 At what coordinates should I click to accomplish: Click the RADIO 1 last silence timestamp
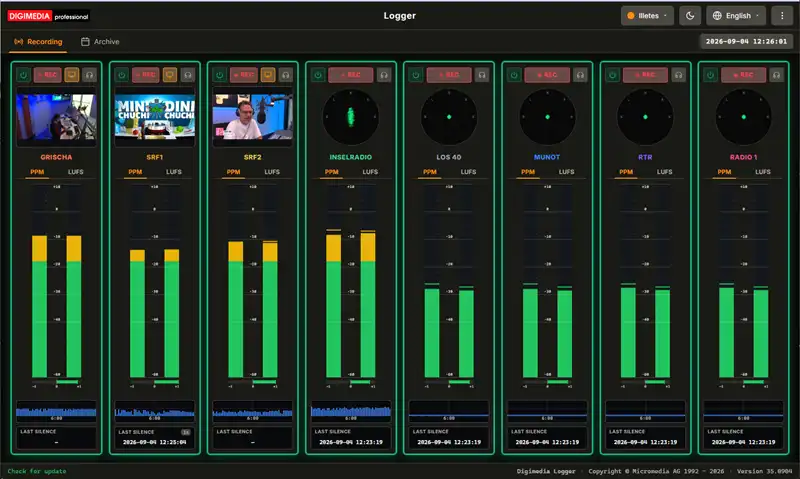click(x=743, y=442)
